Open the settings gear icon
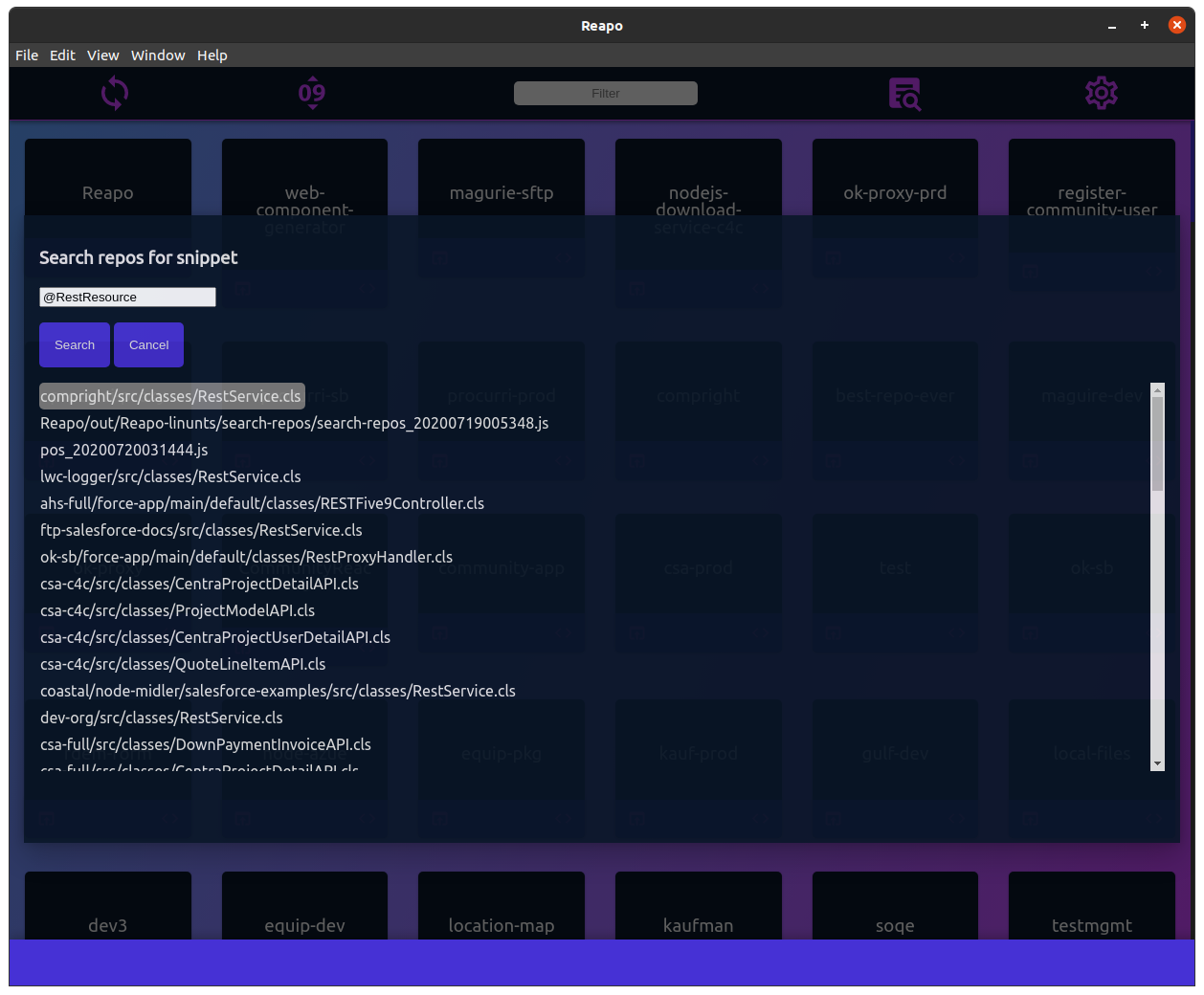Screen dimensions: 1204x995 (1102, 93)
